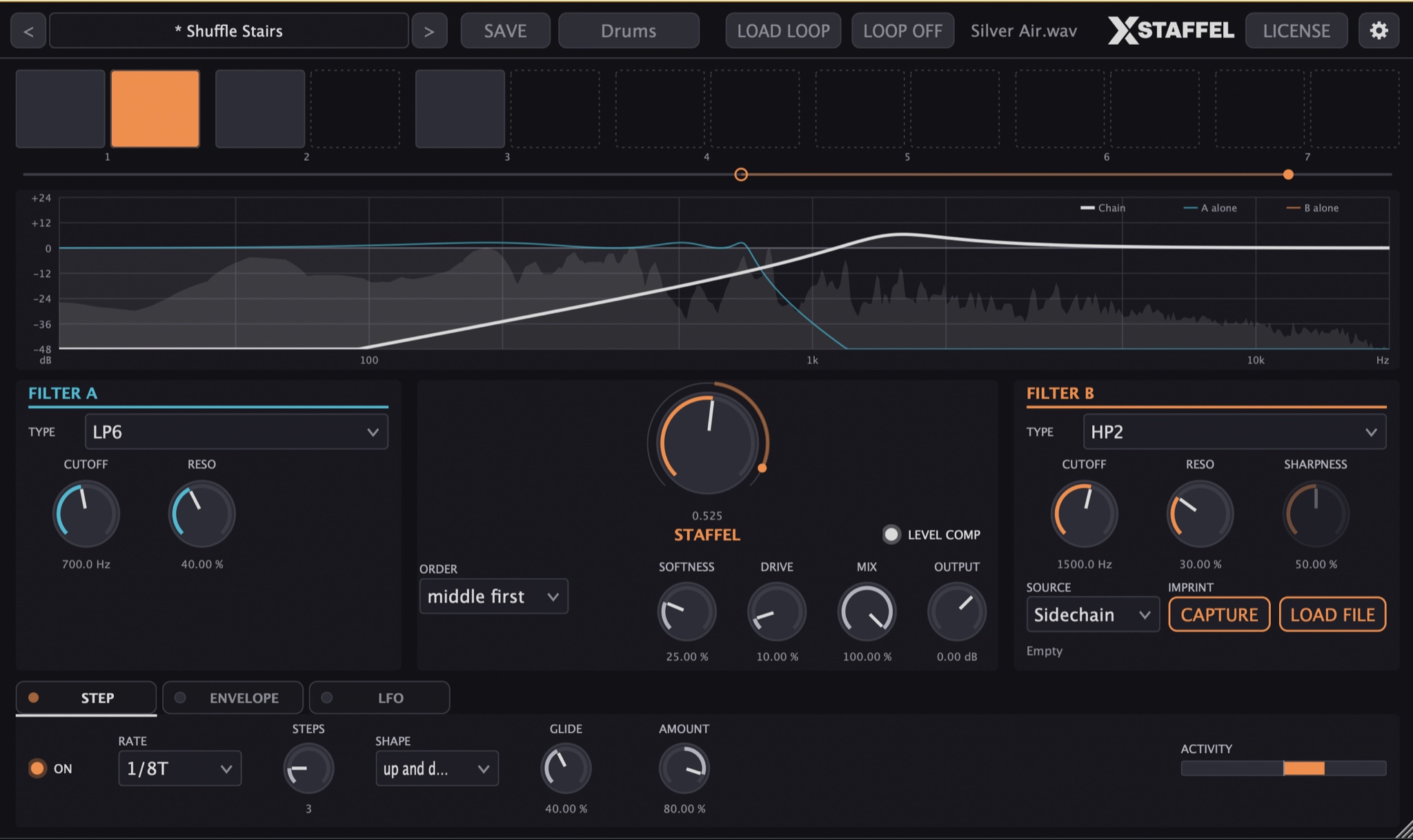The image size is (1413, 840).
Task: Click the range slider hollow start handle
Action: click(741, 174)
